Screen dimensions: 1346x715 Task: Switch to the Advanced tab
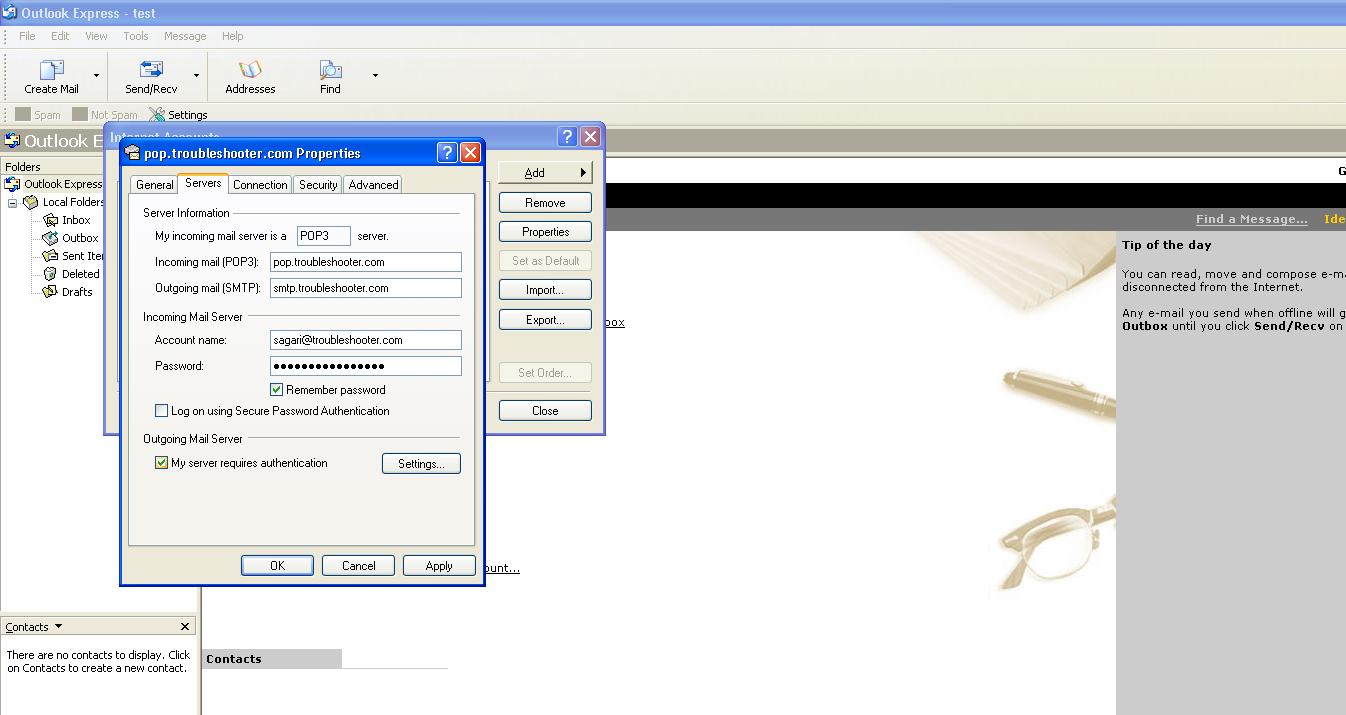[x=372, y=184]
